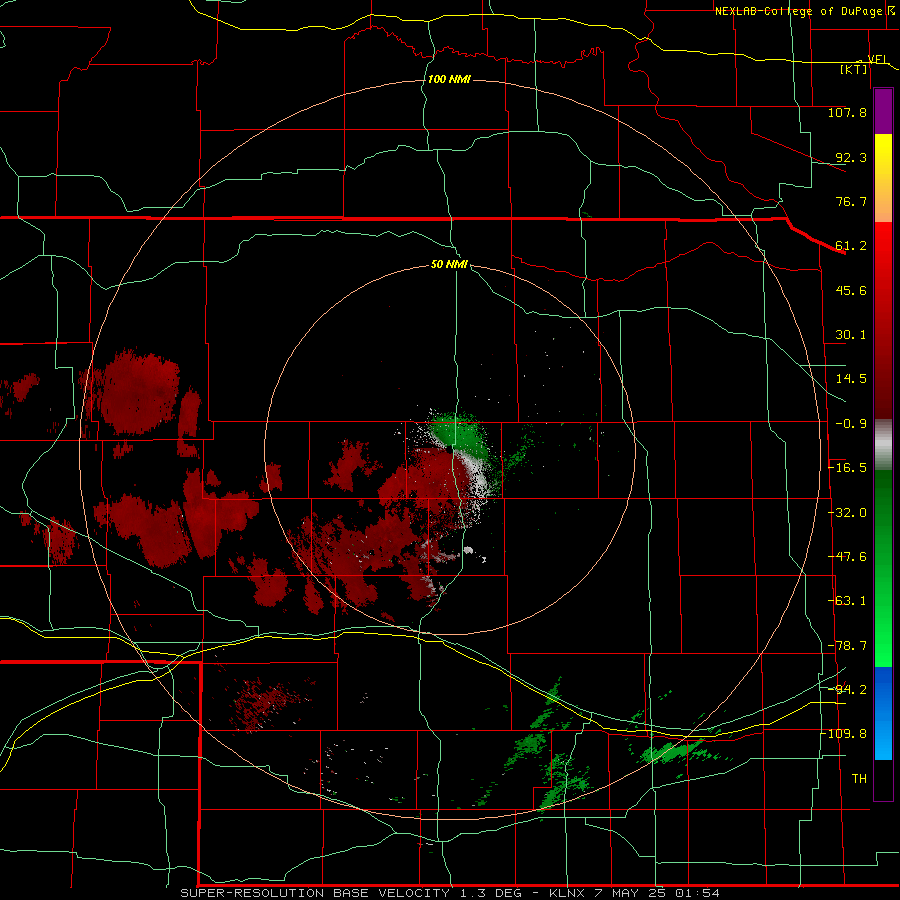The height and width of the screenshot is (900, 900).
Task: Click the 92.3 velocity scale value
Action: point(851,157)
